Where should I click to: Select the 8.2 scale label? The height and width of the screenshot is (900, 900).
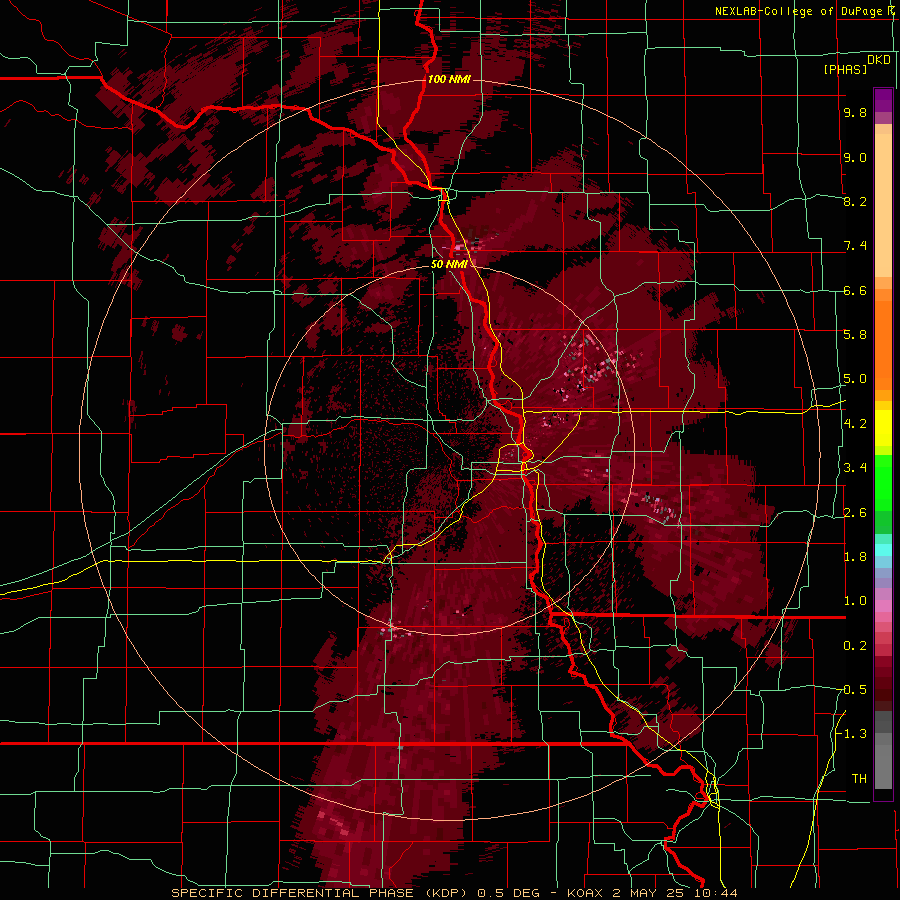pyautogui.click(x=855, y=201)
